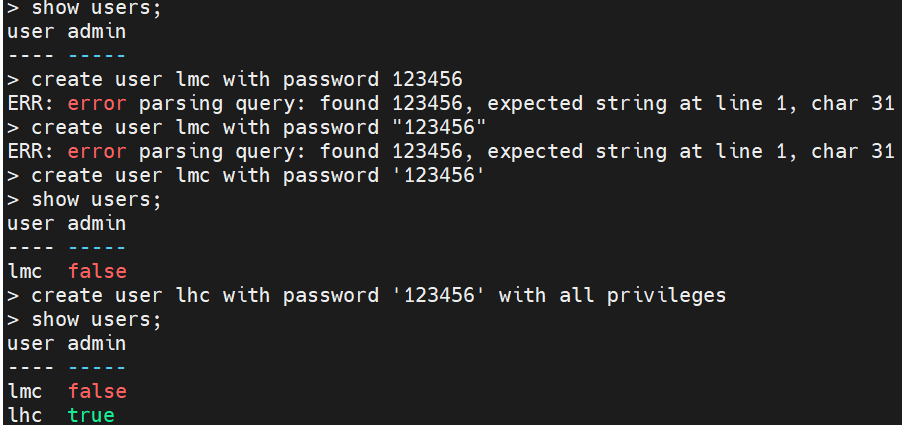Click 'lmc' username in final users table

point(25,392)
